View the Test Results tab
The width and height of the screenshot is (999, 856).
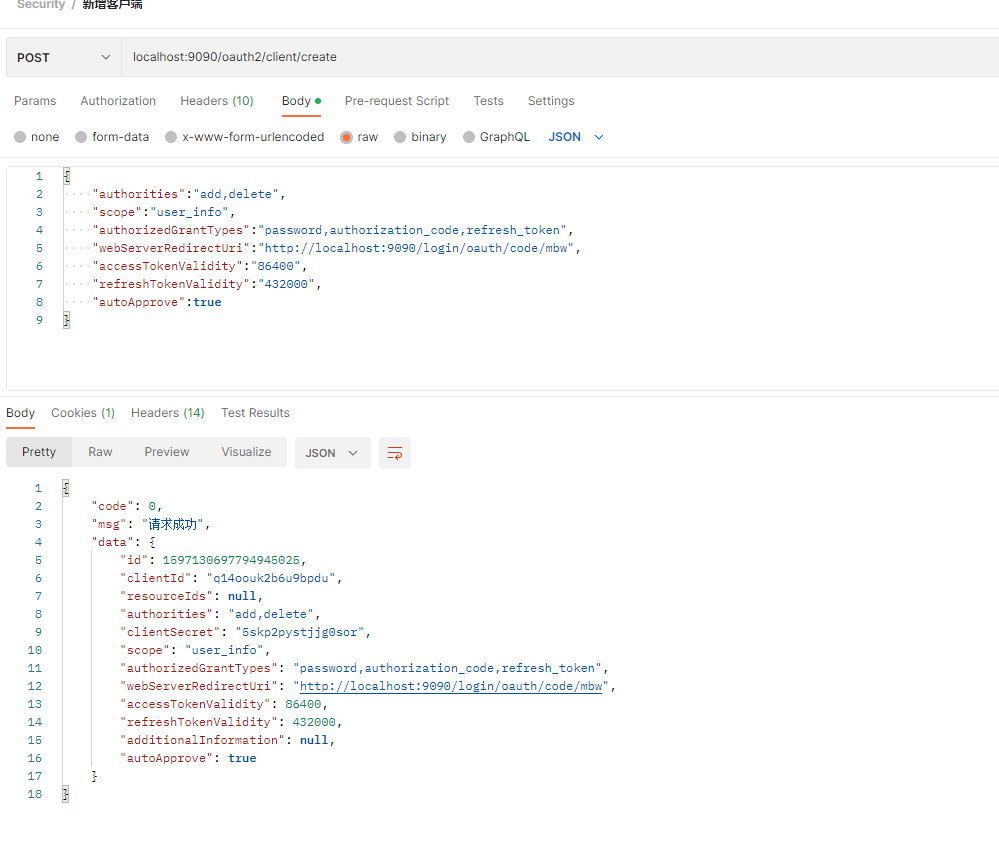[255, 413]
